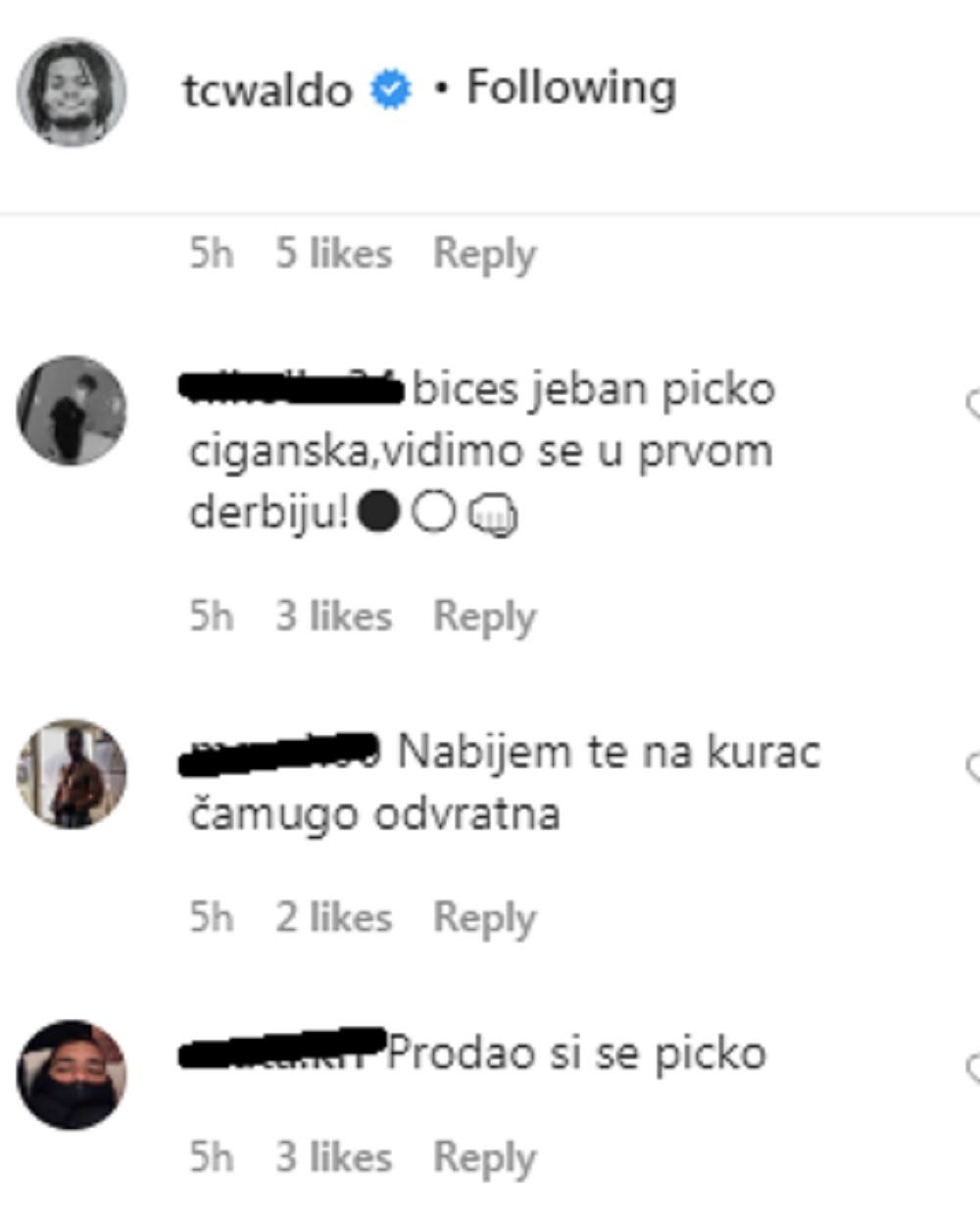Image resolution: width=980 pixels, height=1226 pixels.
Task: Reply to the comment mentioning 'derbiju'
Action: pos(484,617)
